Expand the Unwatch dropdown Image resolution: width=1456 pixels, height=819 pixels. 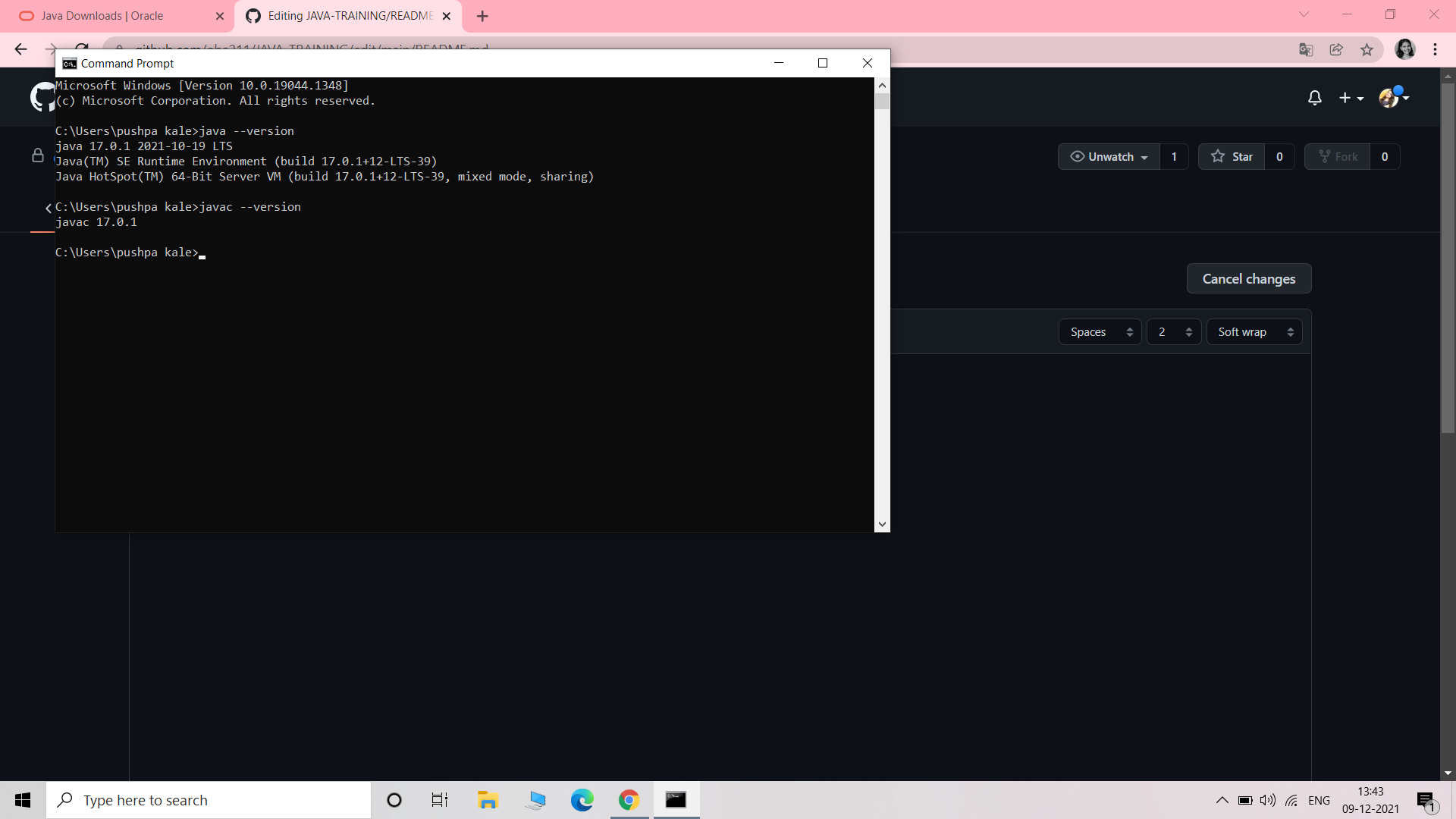tap(1109, 157)
